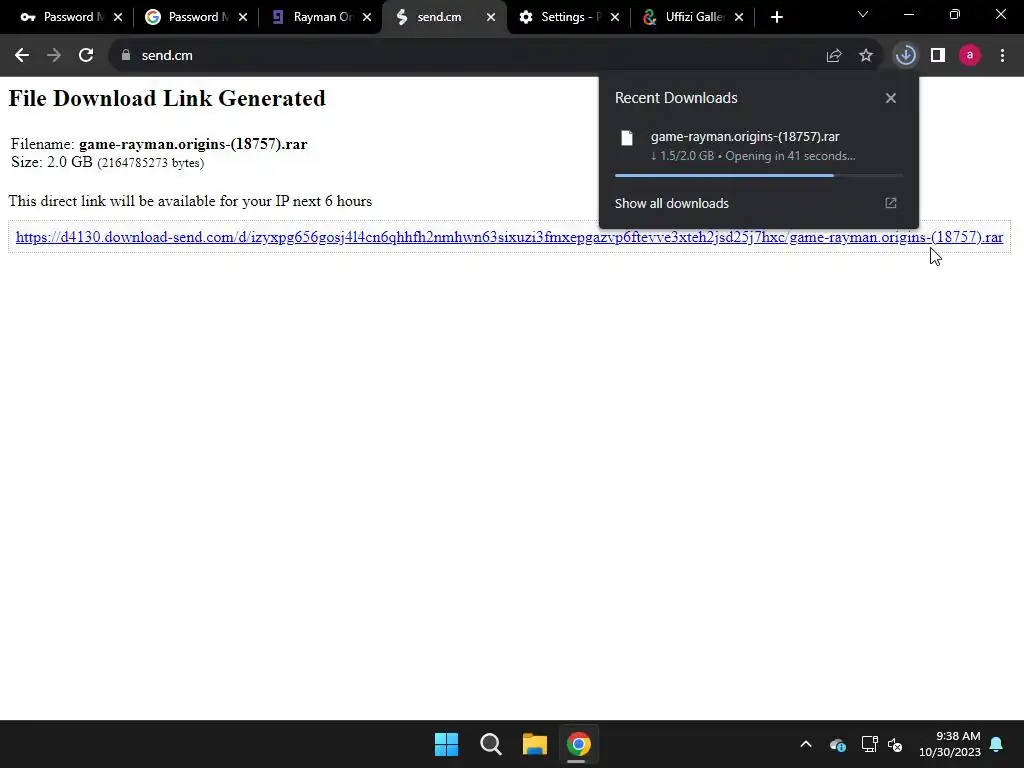1024x768 pixels.
Task: Open the browser side panel
Action: tap(938, 56)
